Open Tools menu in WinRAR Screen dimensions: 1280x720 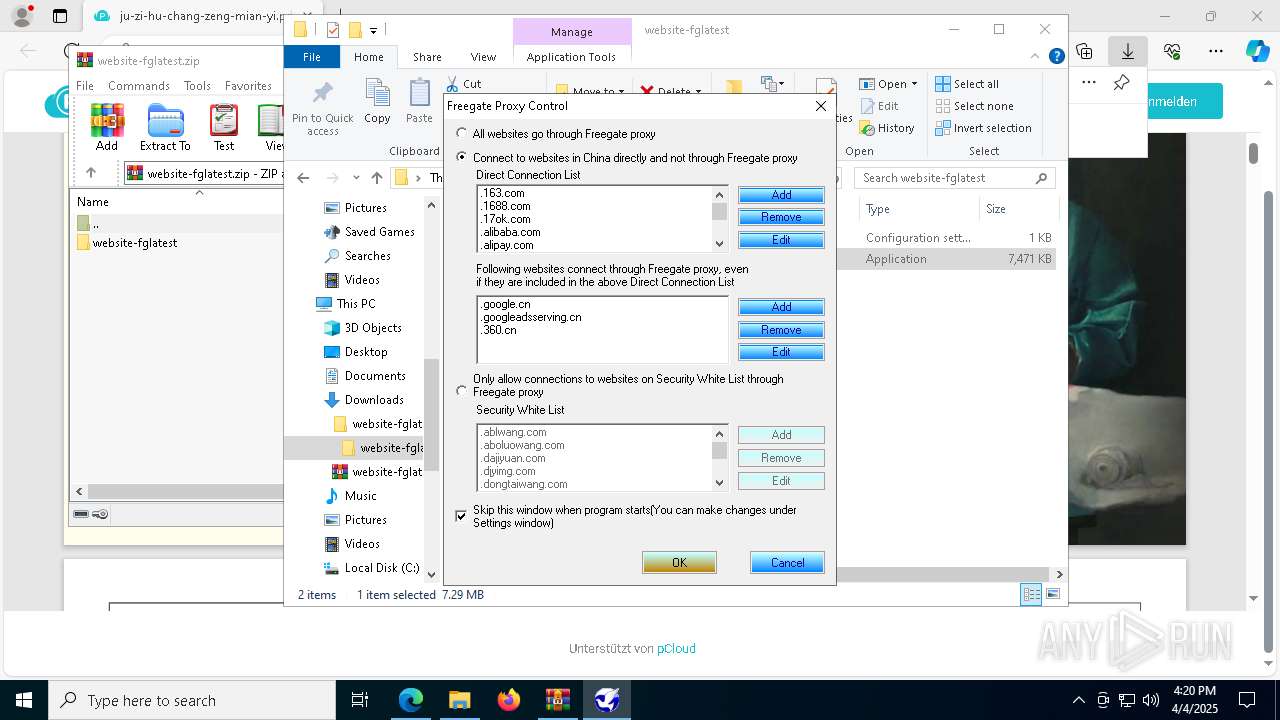click(197, 86)
